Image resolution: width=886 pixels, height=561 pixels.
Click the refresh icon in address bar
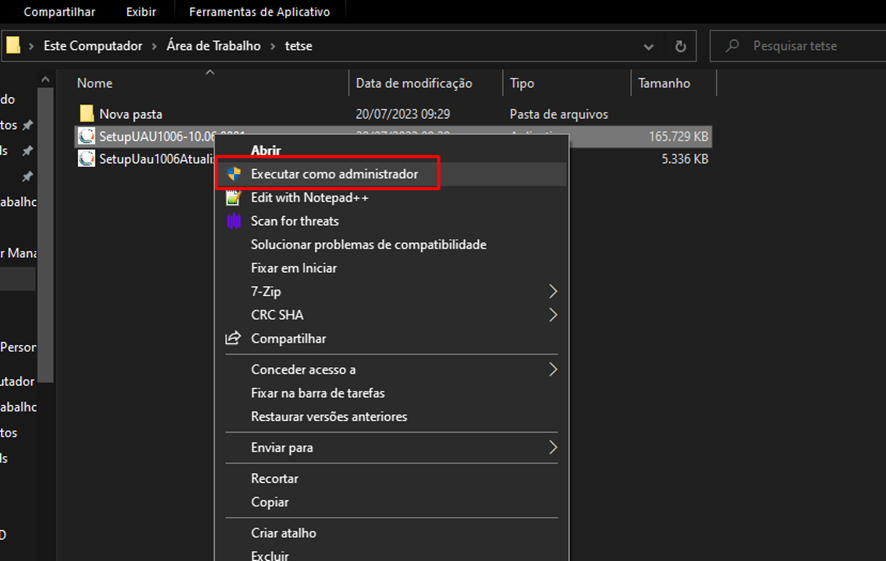(x=680, y=46)
